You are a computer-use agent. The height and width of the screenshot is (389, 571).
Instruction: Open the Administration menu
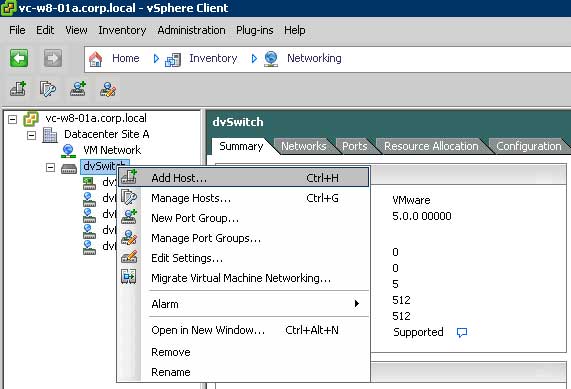(191, 30)
